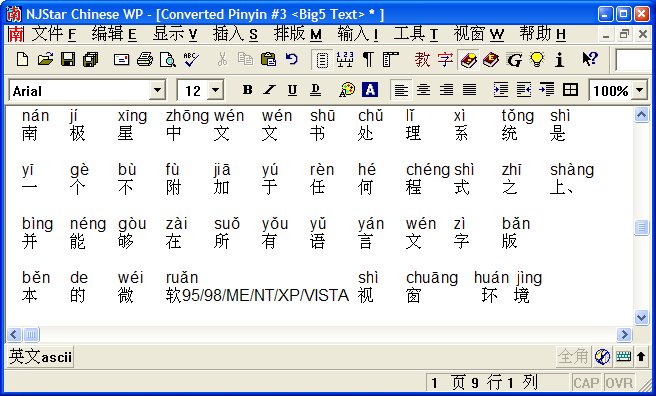Save the document with the floppy disk icon
Screen dimensions: 656x396
(68, 59)
